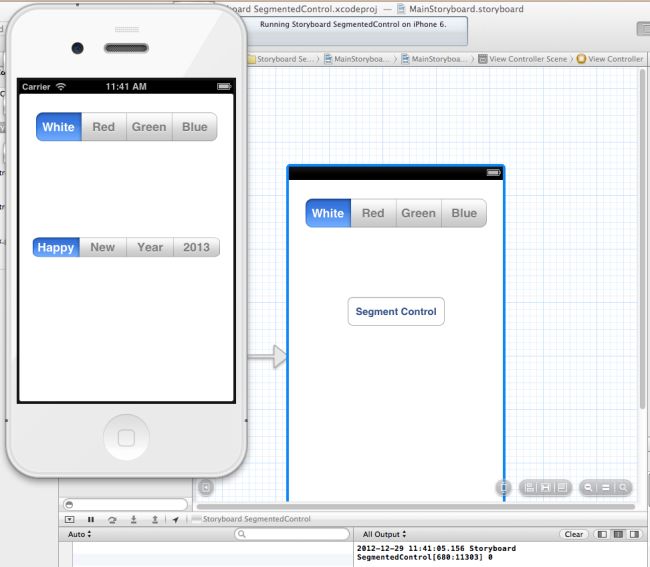Click Carrier label in simulator status bar

(x=36, y=87)
